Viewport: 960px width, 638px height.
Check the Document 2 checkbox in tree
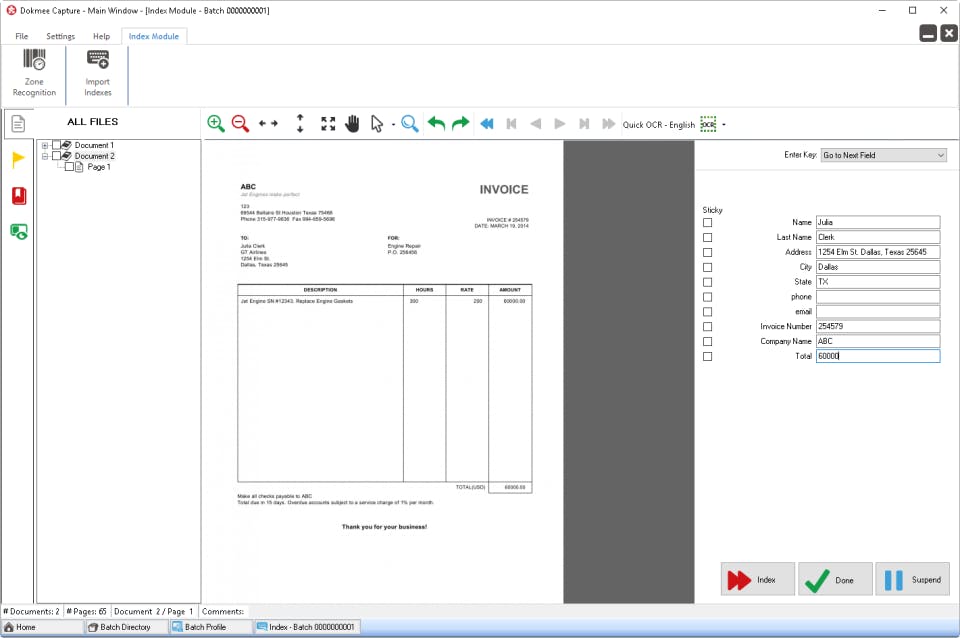coord(56,156)
